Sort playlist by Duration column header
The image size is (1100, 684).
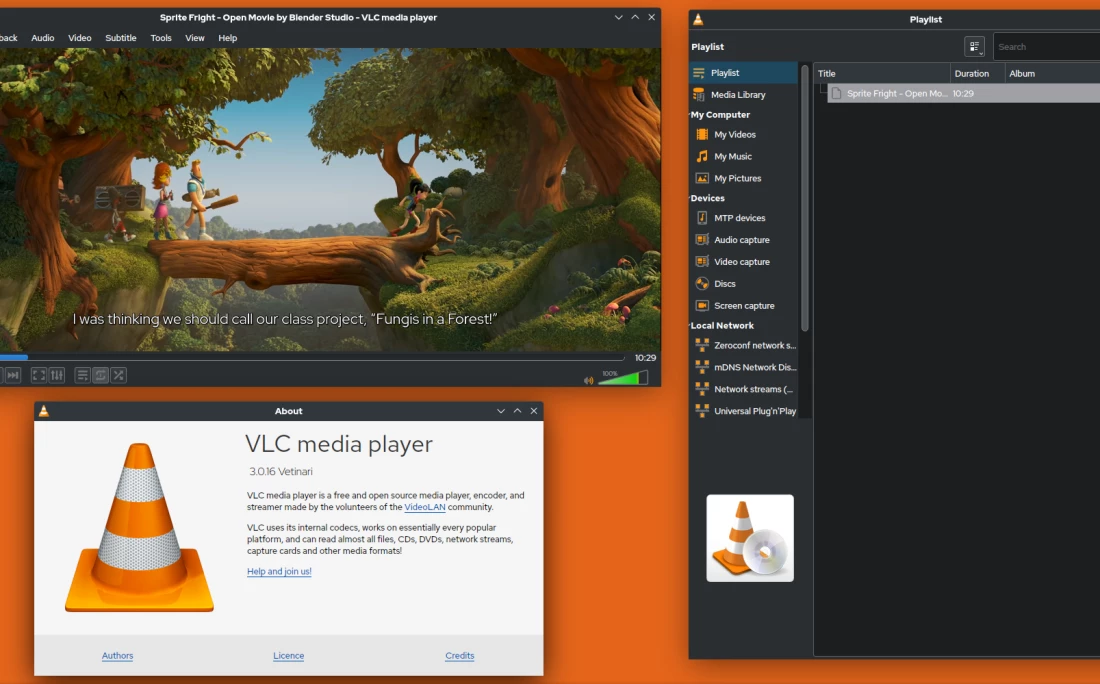[971, 74]
